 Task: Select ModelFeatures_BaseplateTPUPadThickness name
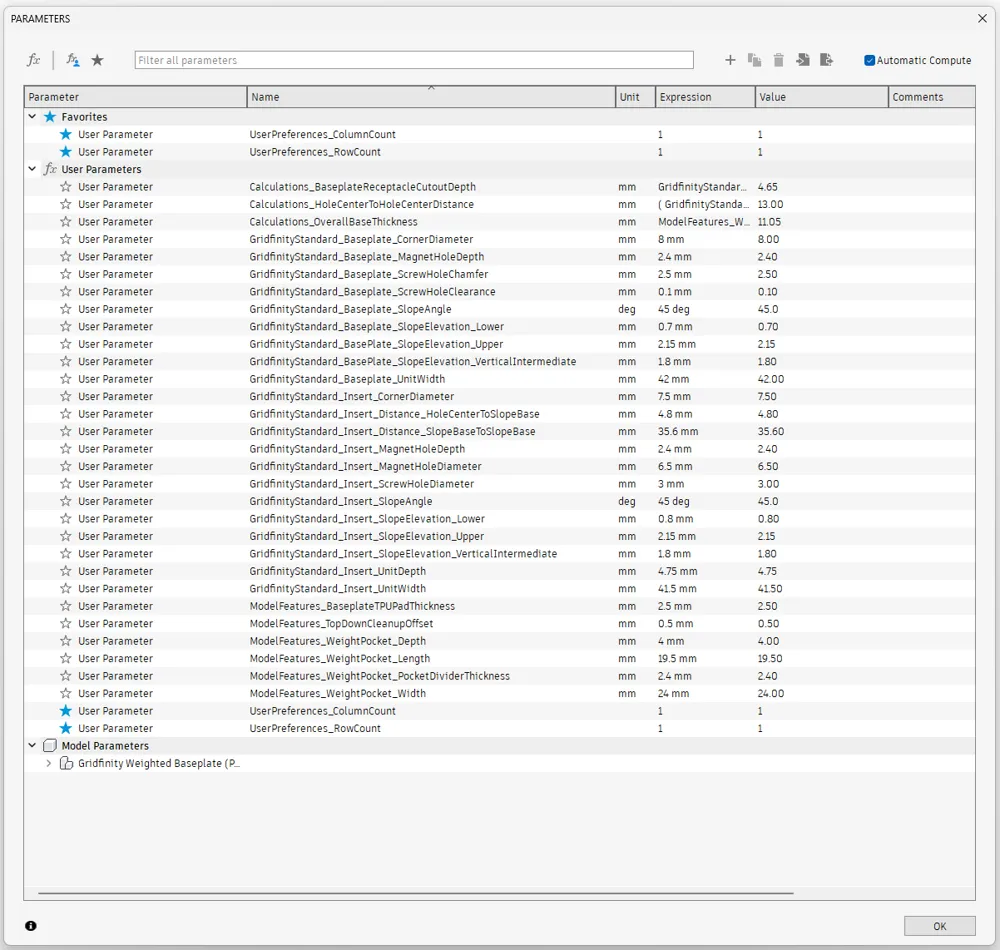click(352, 606)
